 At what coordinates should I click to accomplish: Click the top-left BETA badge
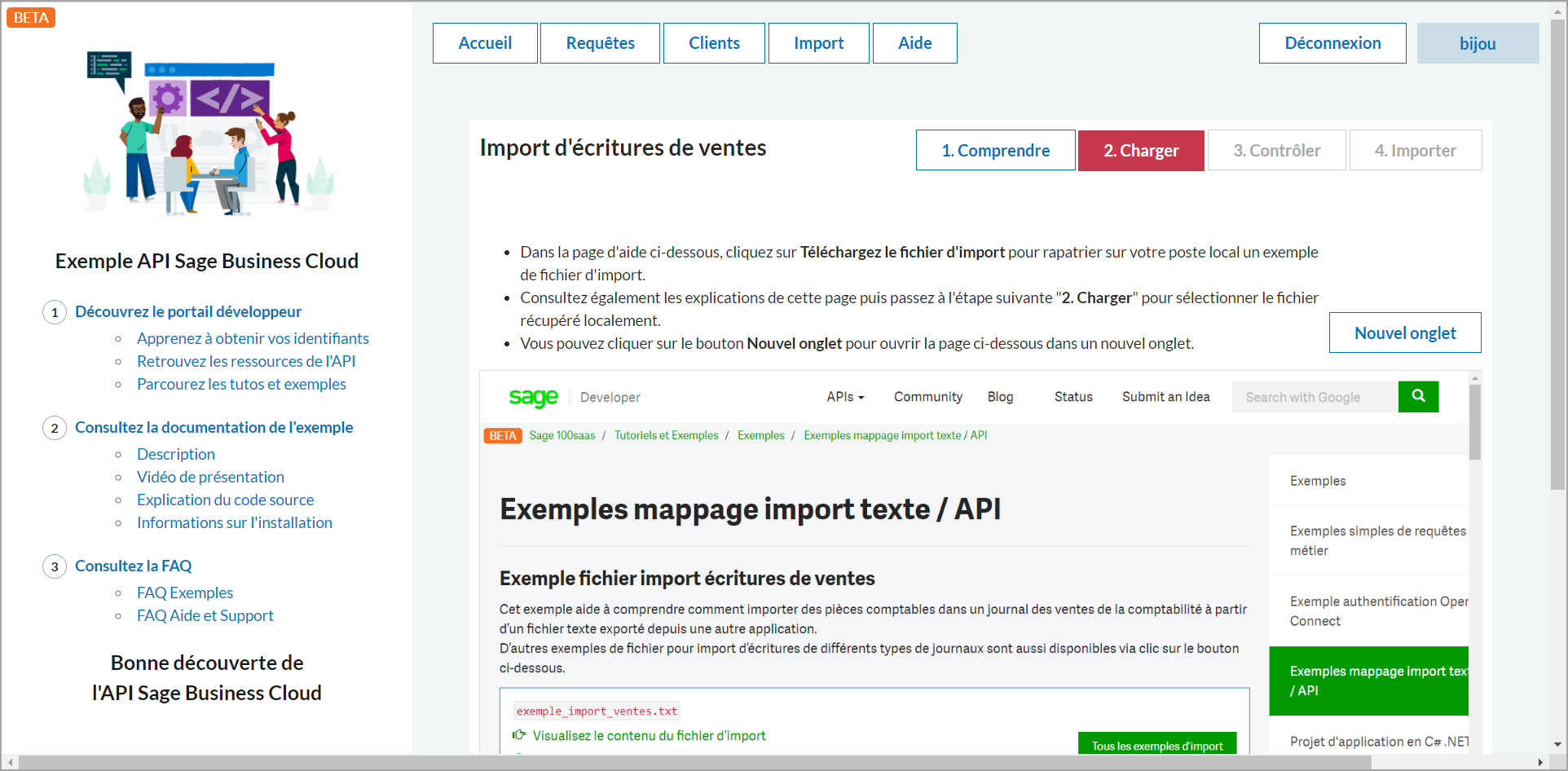tap(31, 17)
